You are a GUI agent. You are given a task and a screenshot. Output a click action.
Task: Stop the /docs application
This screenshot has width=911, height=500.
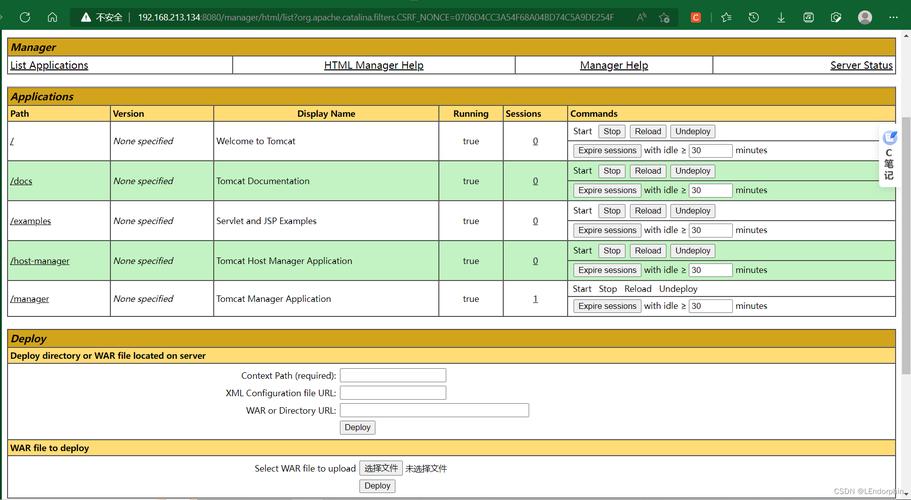pos(612,171)
